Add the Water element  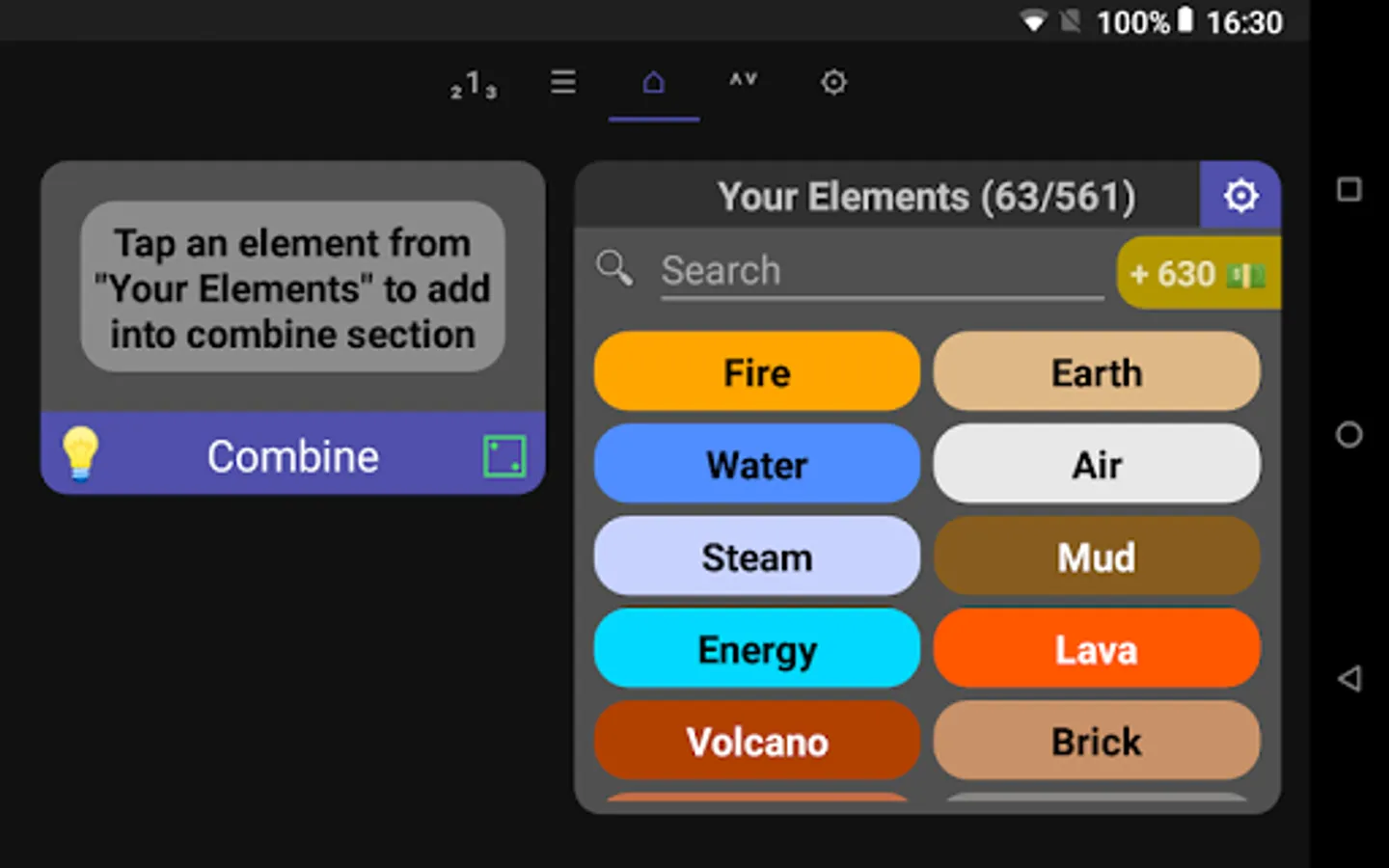point(757,465)
